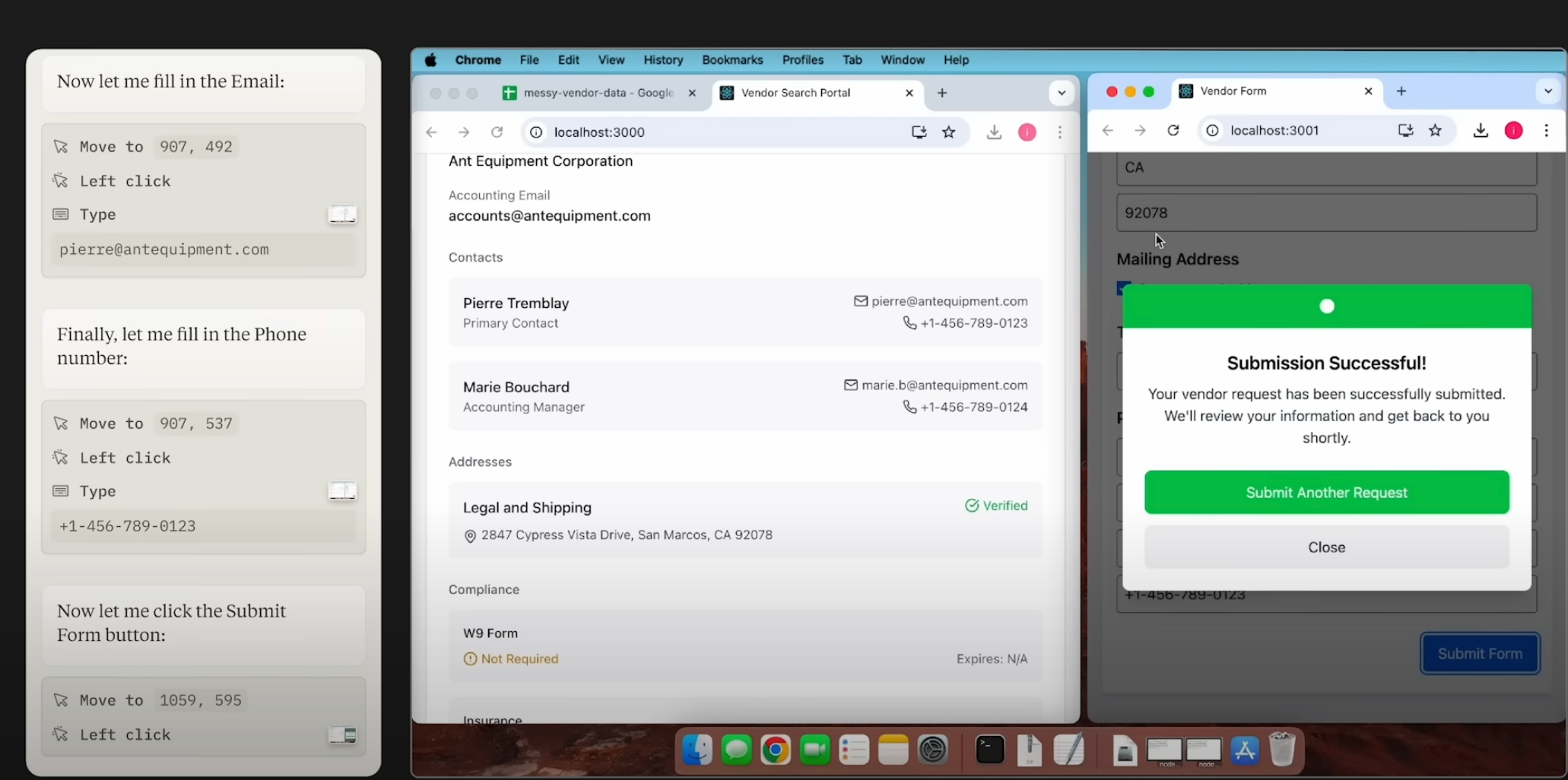Click the pink profile avatar in the Vendor Form window
Screen dimensions: 1568x780
pos(1513,130)
